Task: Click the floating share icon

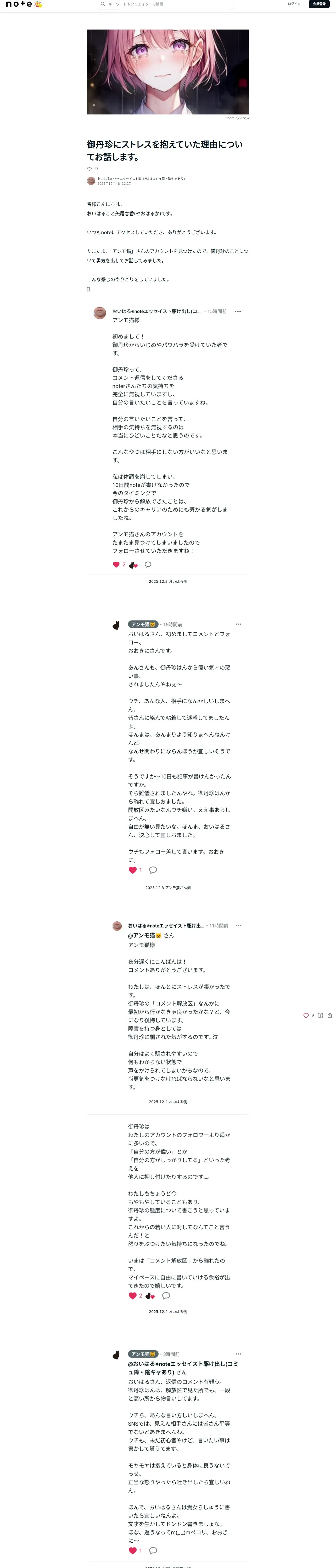Action: coord(330,1016)
